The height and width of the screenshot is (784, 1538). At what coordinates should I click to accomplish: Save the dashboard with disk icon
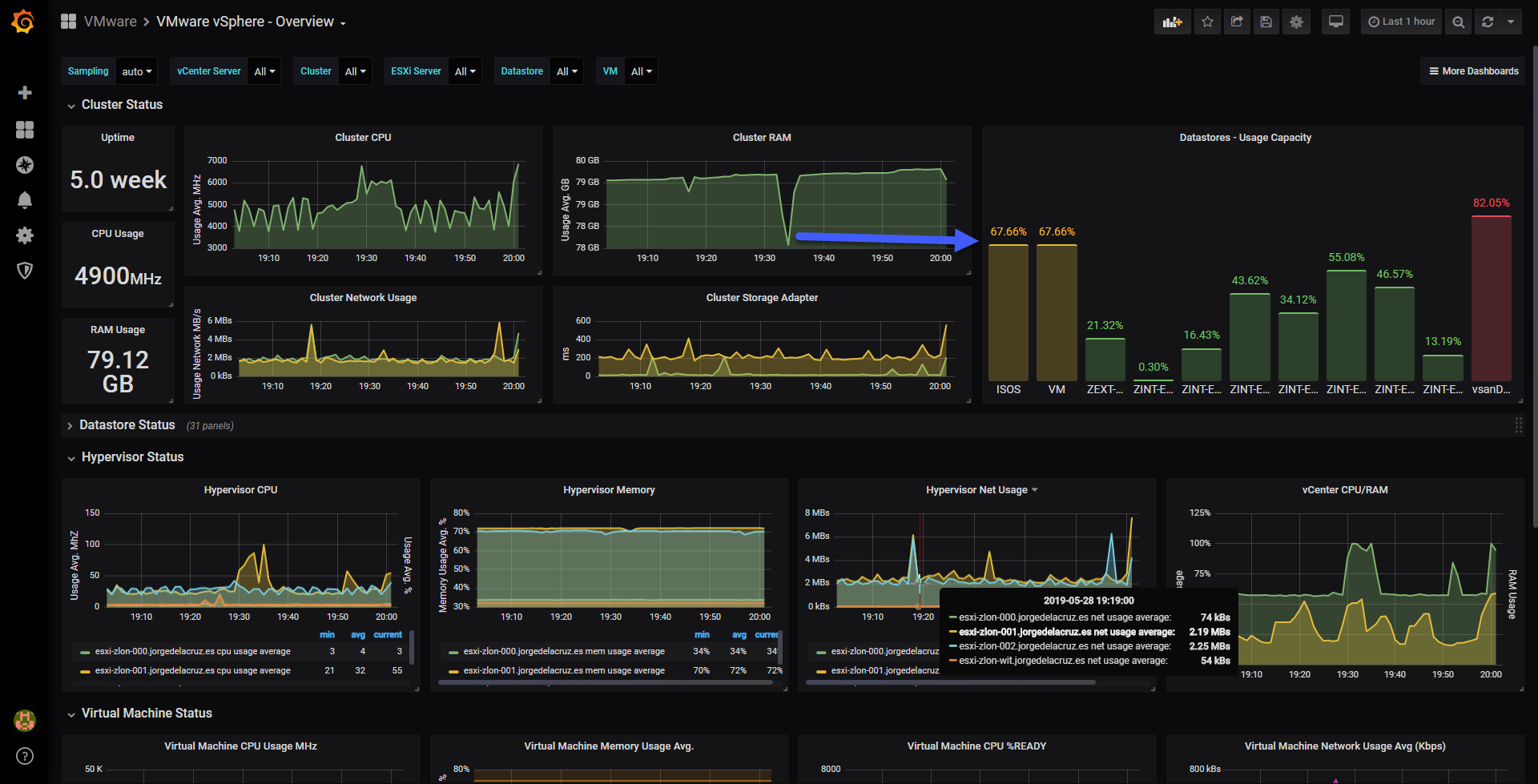coord(1266,22)
